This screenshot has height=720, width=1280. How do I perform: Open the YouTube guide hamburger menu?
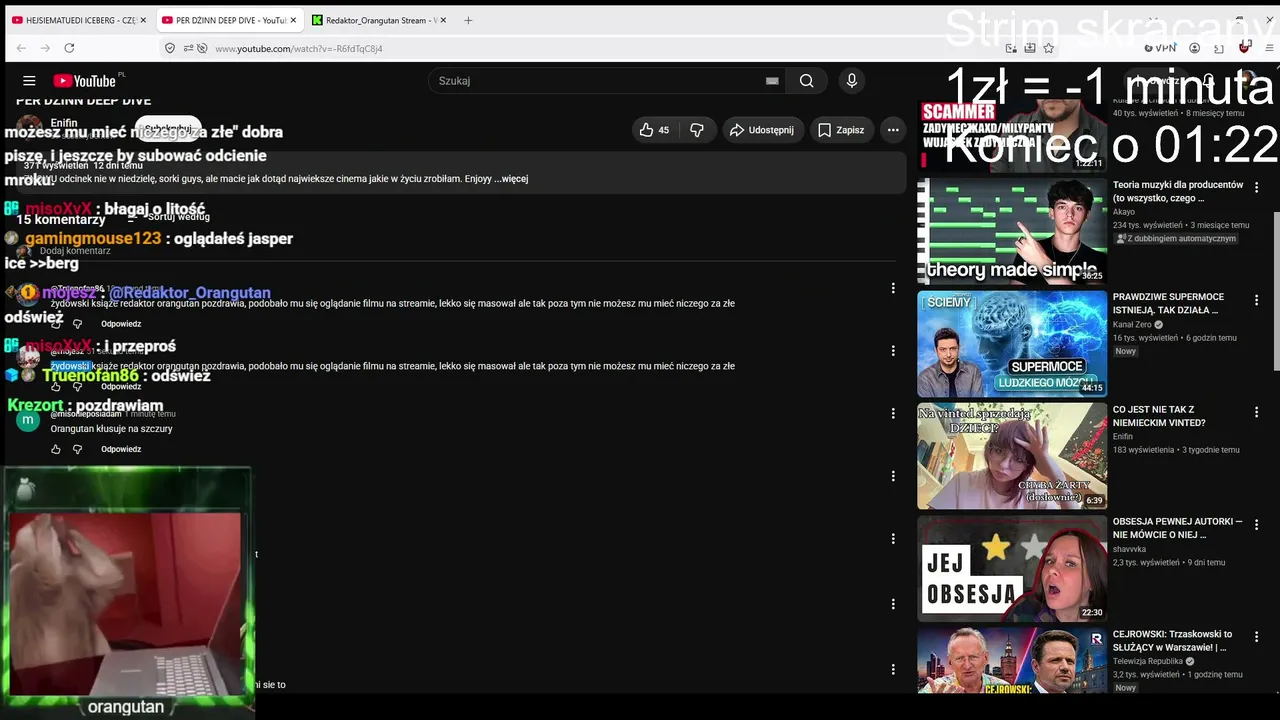coord(29,81)
